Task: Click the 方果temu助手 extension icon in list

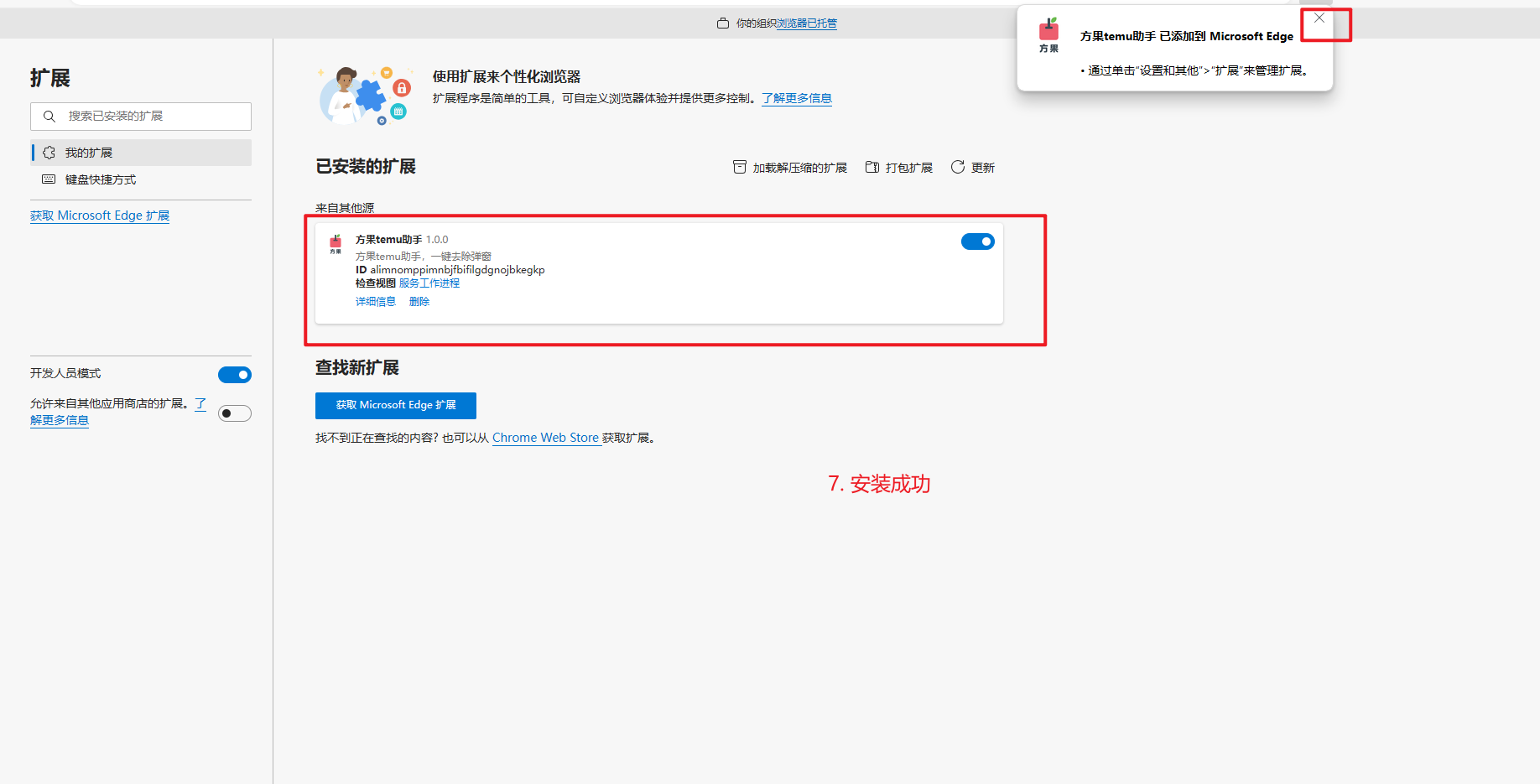Action: (336, 244)
